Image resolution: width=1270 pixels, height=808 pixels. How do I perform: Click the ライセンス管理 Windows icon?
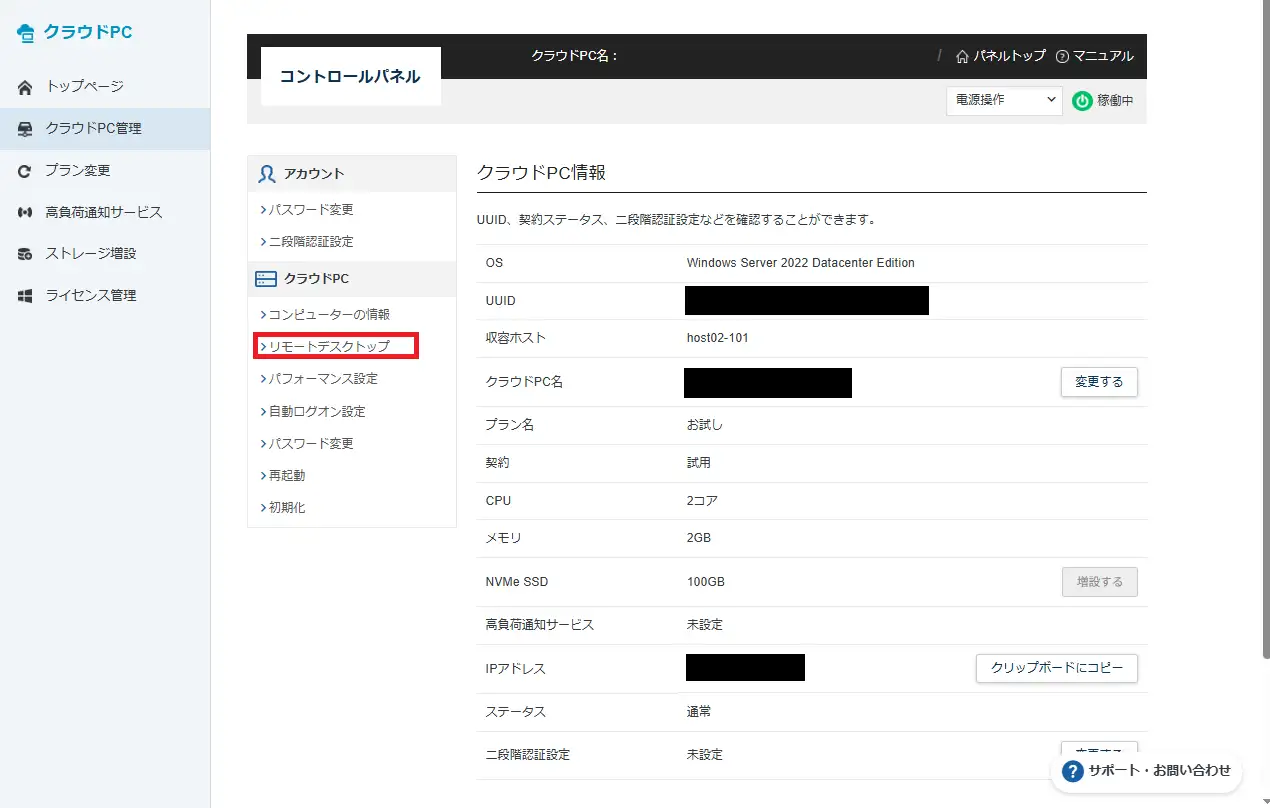coord(26,296)
